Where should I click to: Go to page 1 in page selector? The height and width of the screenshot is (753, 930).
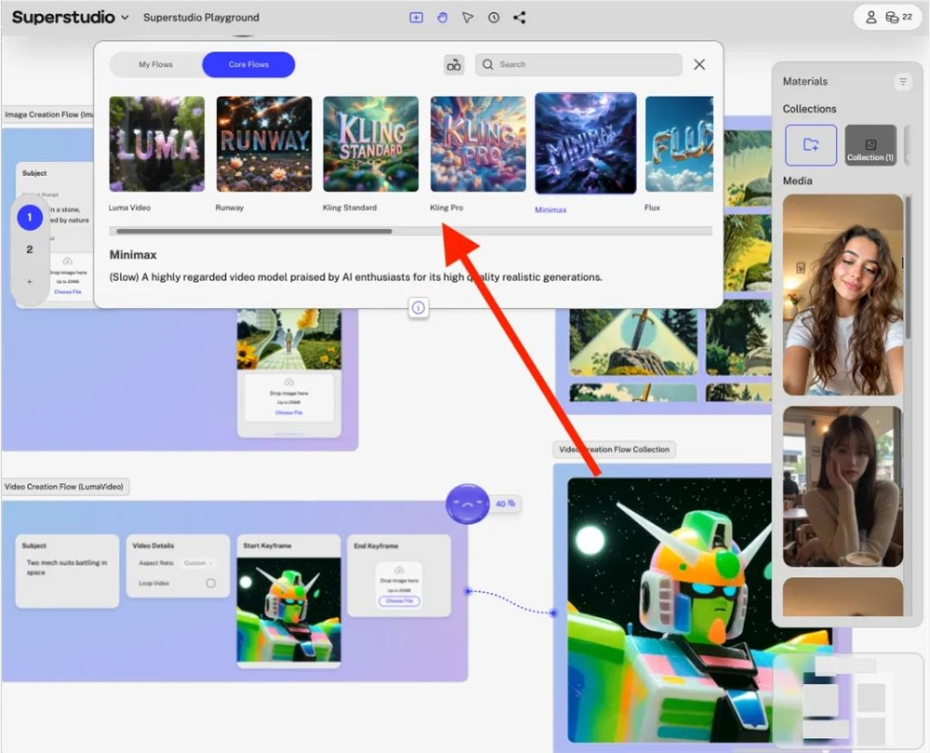click(30, 218)
